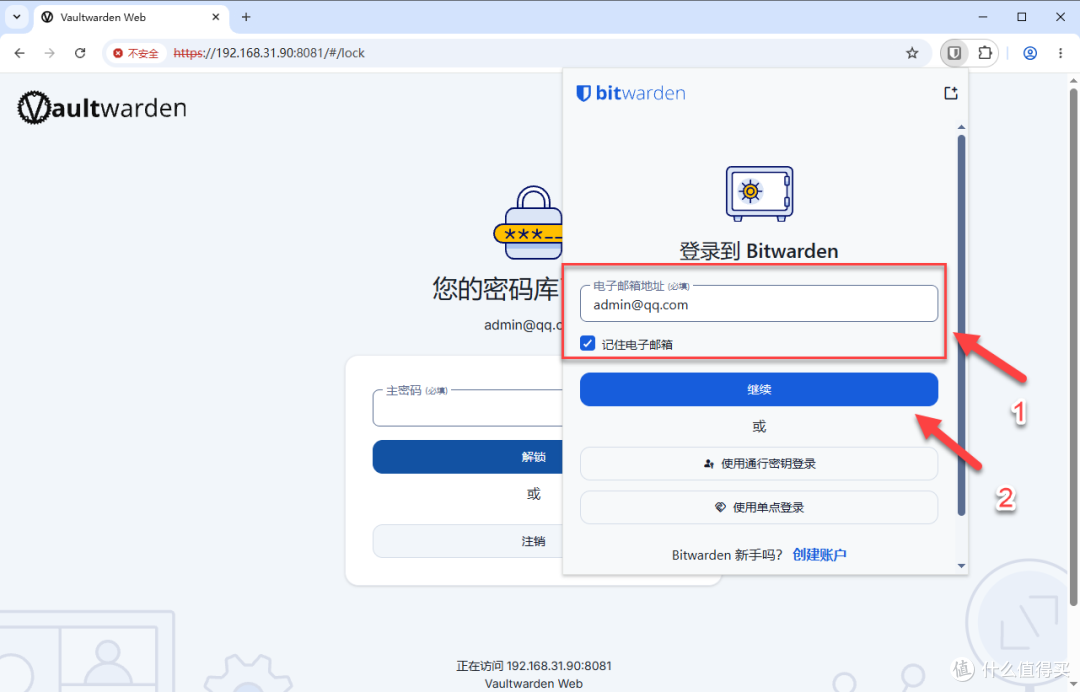Screen dimensions: 1080x692
Task: Click 使用通行密钥登录 button
Action: [758, 463]
